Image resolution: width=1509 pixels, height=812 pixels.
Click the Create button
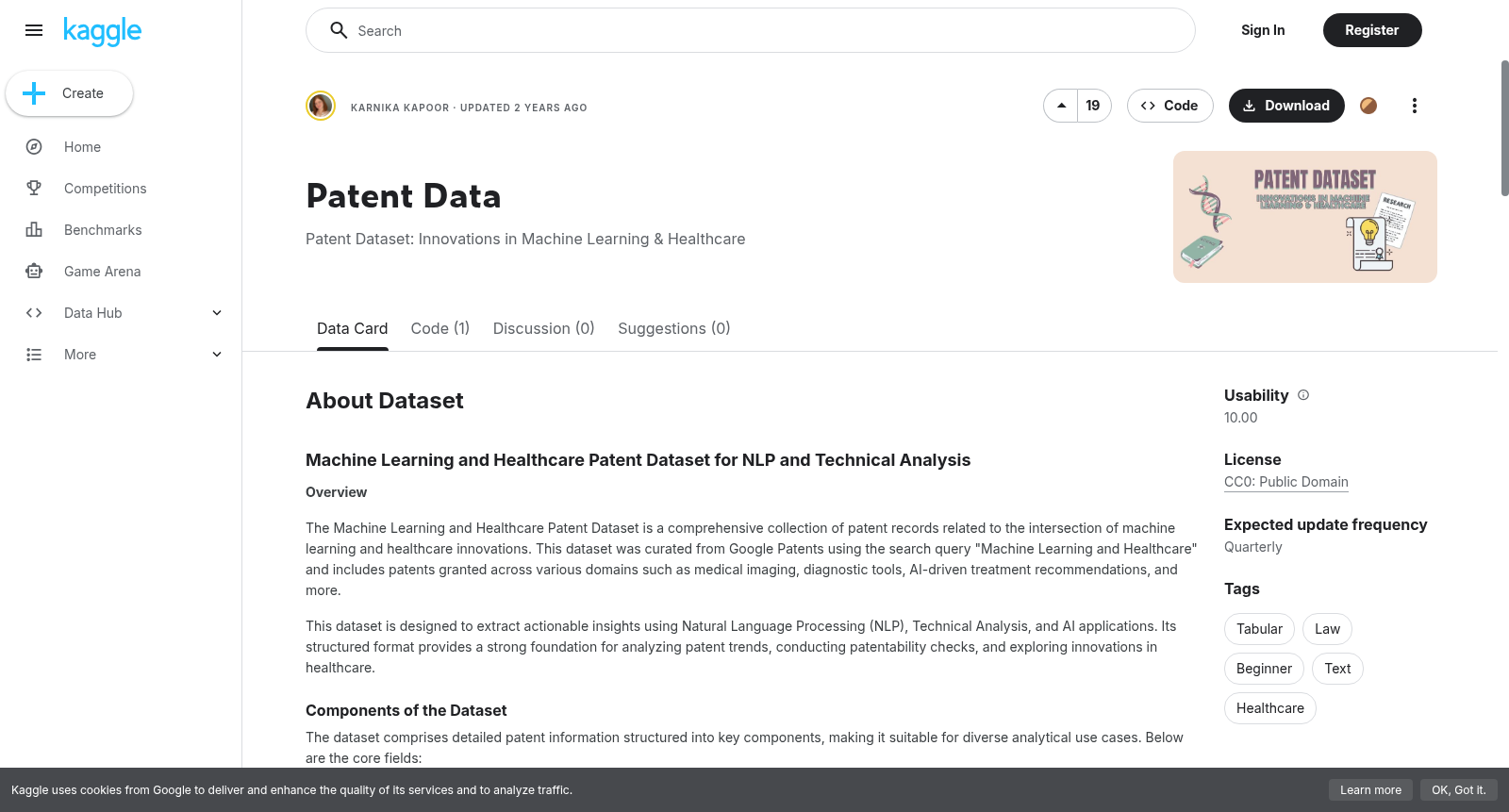click(x=69, y=93)
